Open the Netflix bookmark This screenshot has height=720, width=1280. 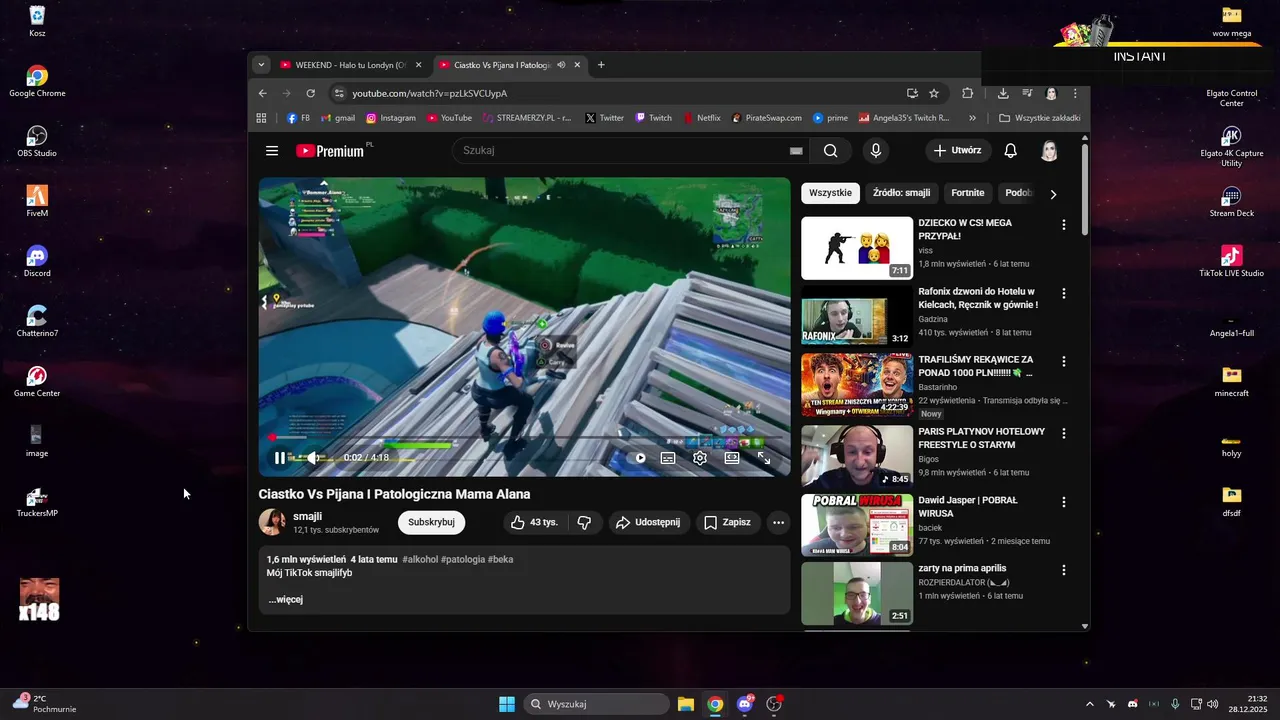(x=702, y=118)
